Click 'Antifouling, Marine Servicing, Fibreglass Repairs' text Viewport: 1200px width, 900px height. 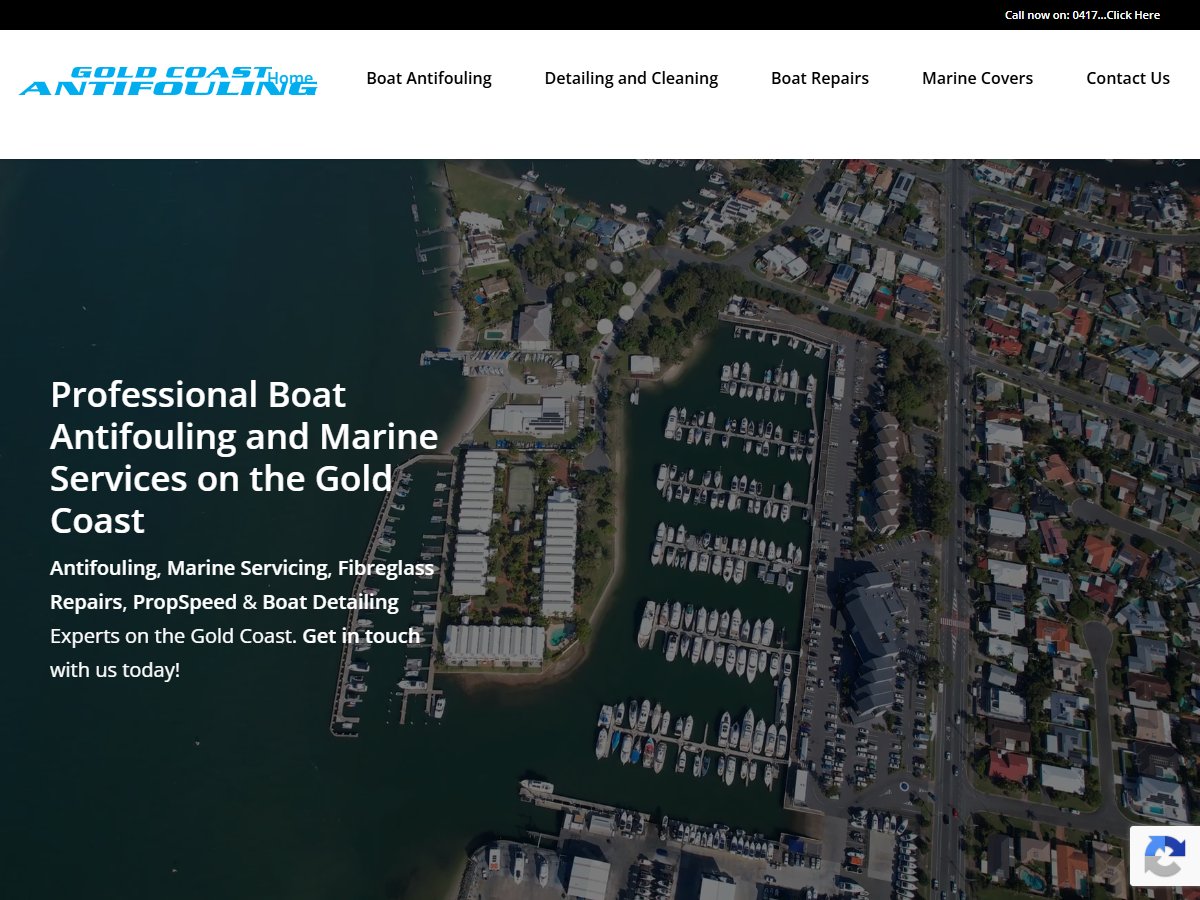coord(242,585)
